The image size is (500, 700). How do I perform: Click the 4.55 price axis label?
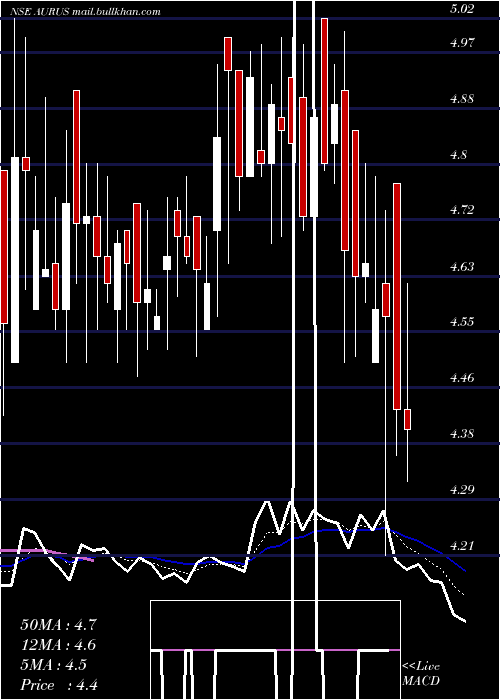click(x=462, y=322)
